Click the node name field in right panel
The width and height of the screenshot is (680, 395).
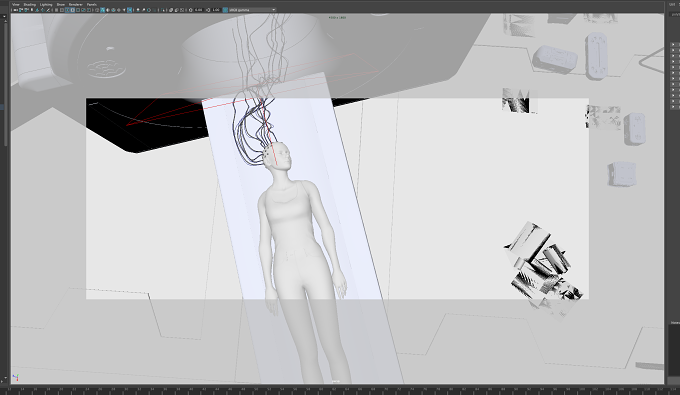click(675, 14)
